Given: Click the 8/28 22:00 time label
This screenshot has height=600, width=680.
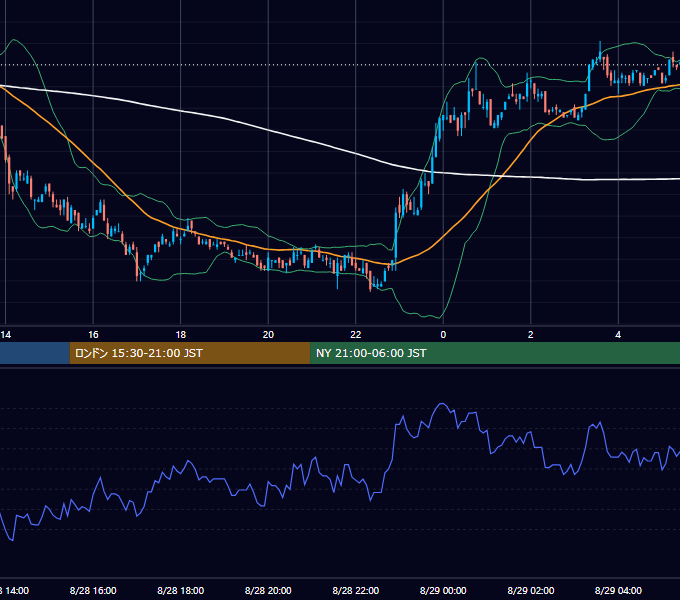Looking at the screenshot, I should pyautogui.click(x=356, y=590).
